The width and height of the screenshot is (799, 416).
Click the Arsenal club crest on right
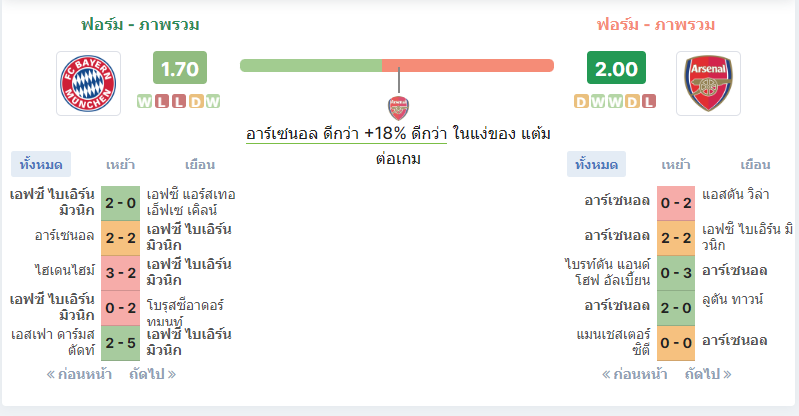[708, 83]
